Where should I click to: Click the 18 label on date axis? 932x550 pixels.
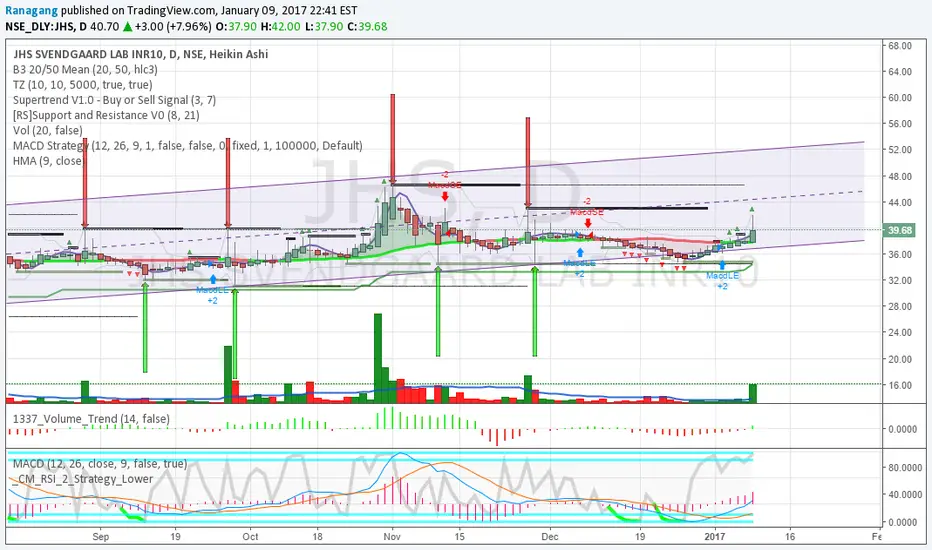pos(317,537)
